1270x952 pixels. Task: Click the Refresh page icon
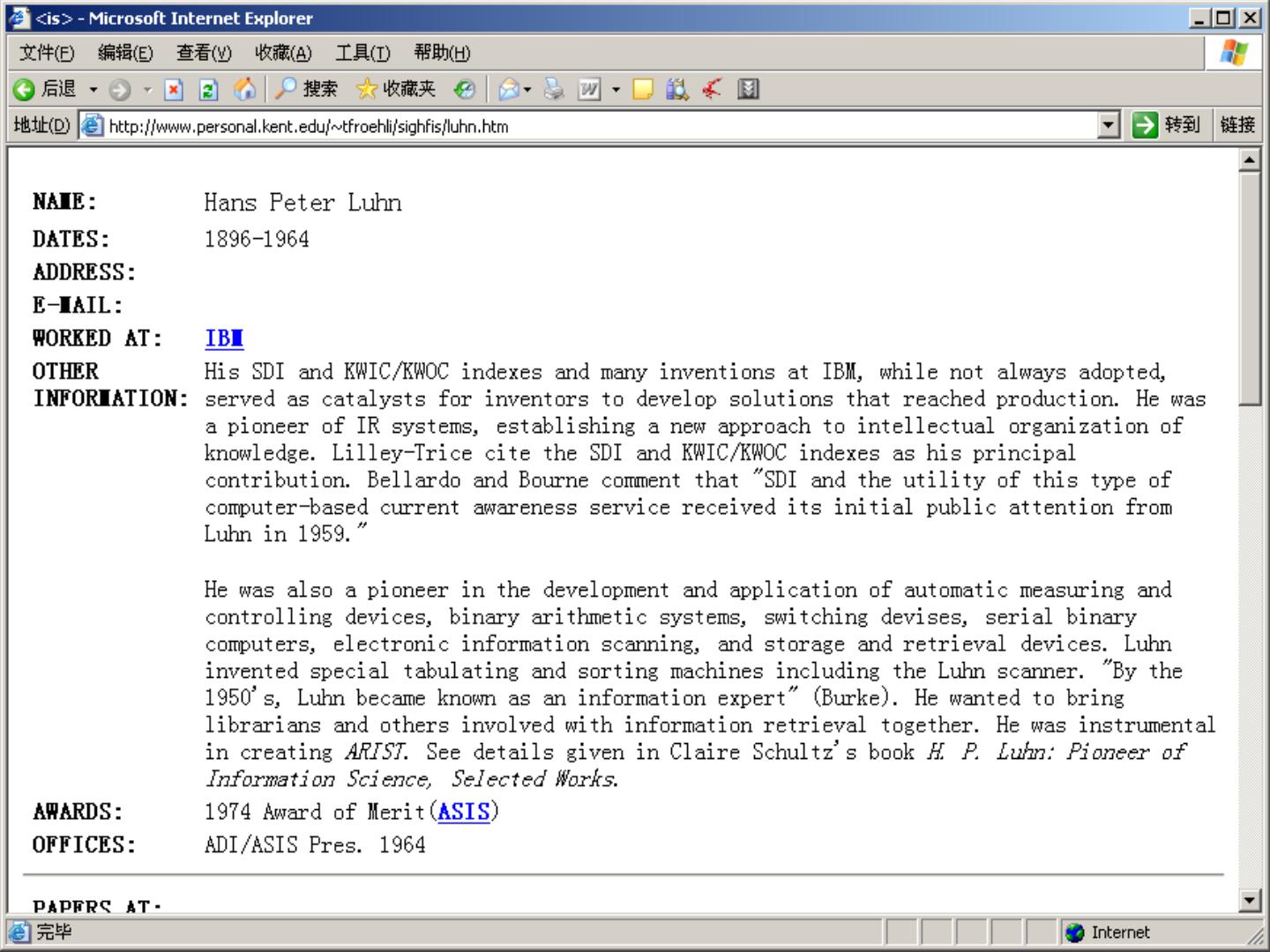point(209,89)
